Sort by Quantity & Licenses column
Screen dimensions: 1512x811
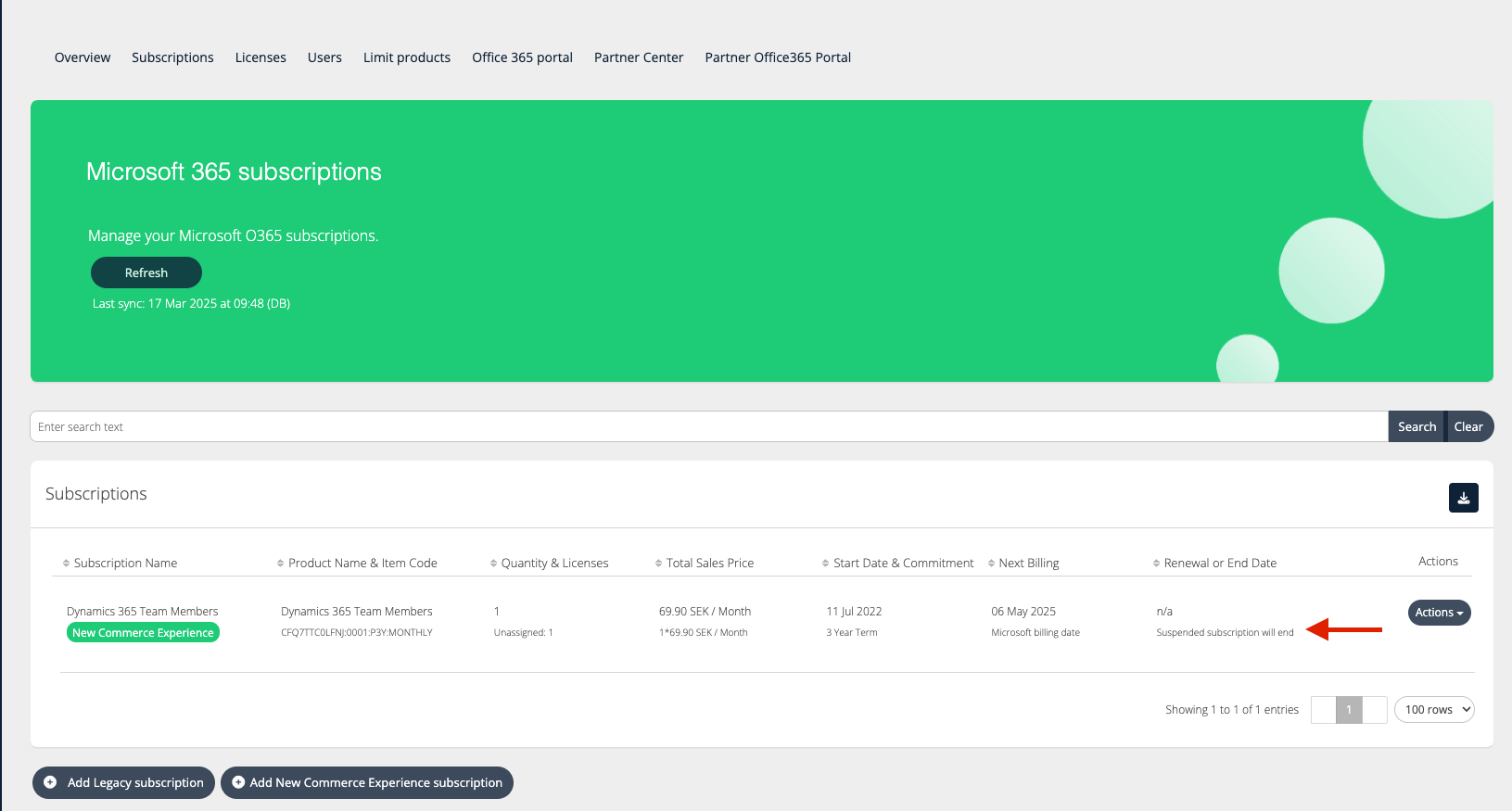(x=553, y=563)
